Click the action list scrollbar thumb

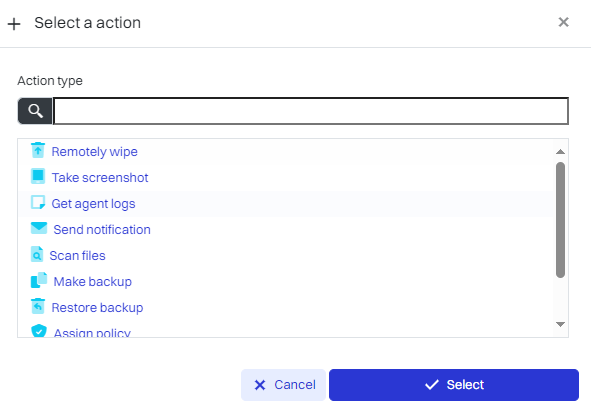(560, 220)
